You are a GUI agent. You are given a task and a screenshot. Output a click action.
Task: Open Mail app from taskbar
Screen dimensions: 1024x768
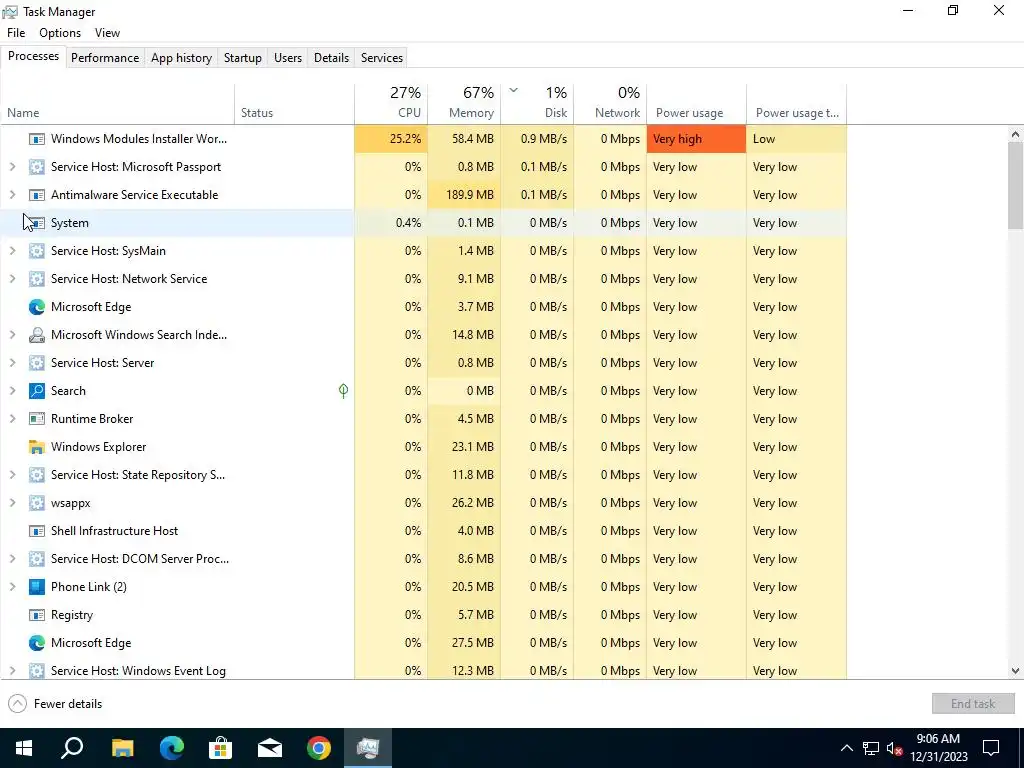pos(269,748)
